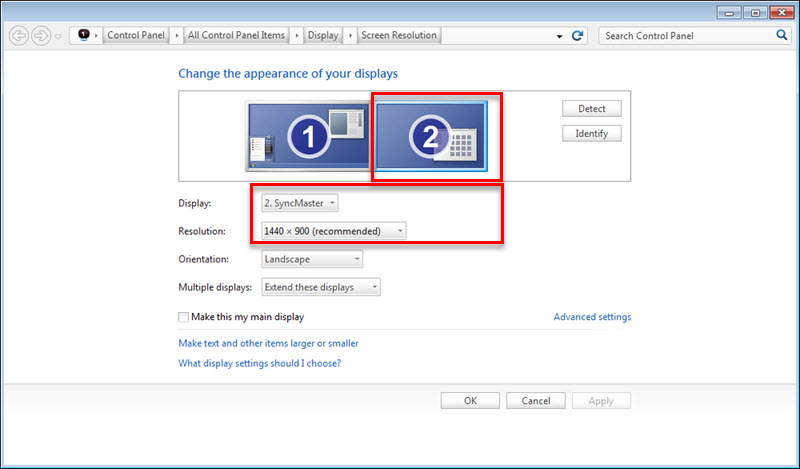
Task: Click the Detect button
Action: 592,109
